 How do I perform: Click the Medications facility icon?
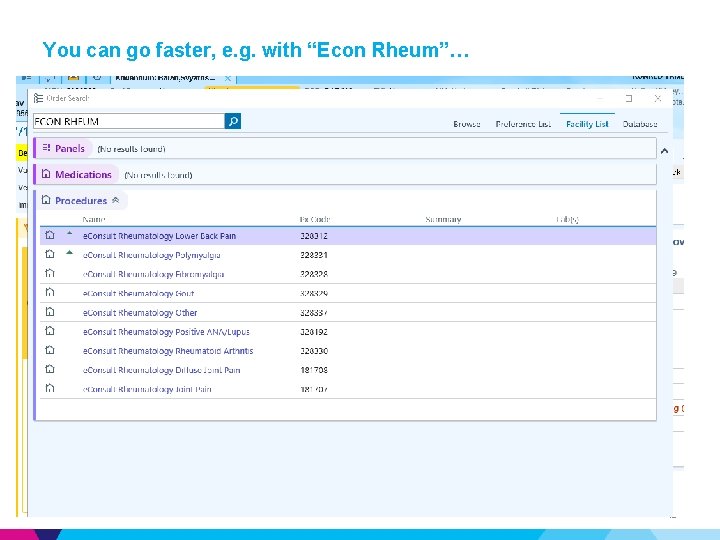click(x=46, y=174)
